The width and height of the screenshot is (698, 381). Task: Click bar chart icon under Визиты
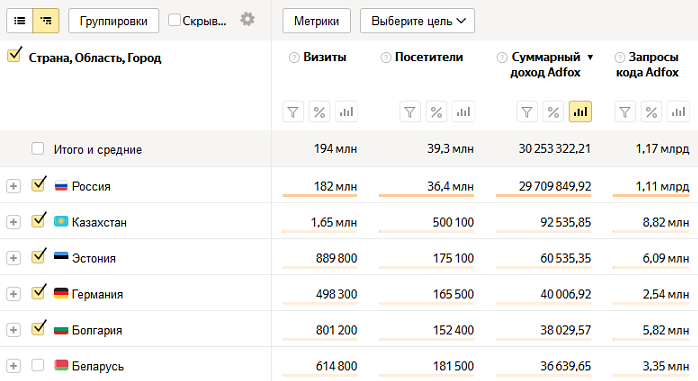point(346,112)
